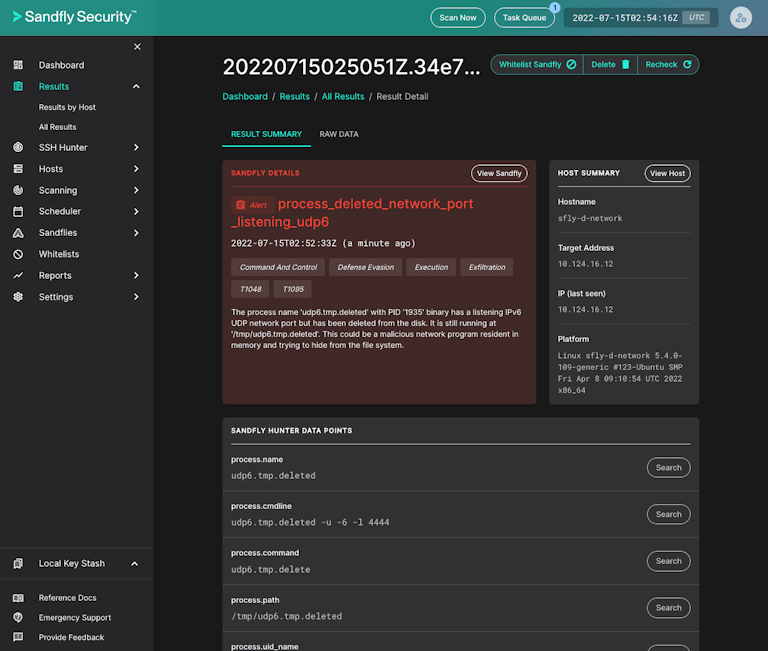Click the Results clipboard icon
The width and height of the screenshot is (768, 651).
(x=18, y=86)
